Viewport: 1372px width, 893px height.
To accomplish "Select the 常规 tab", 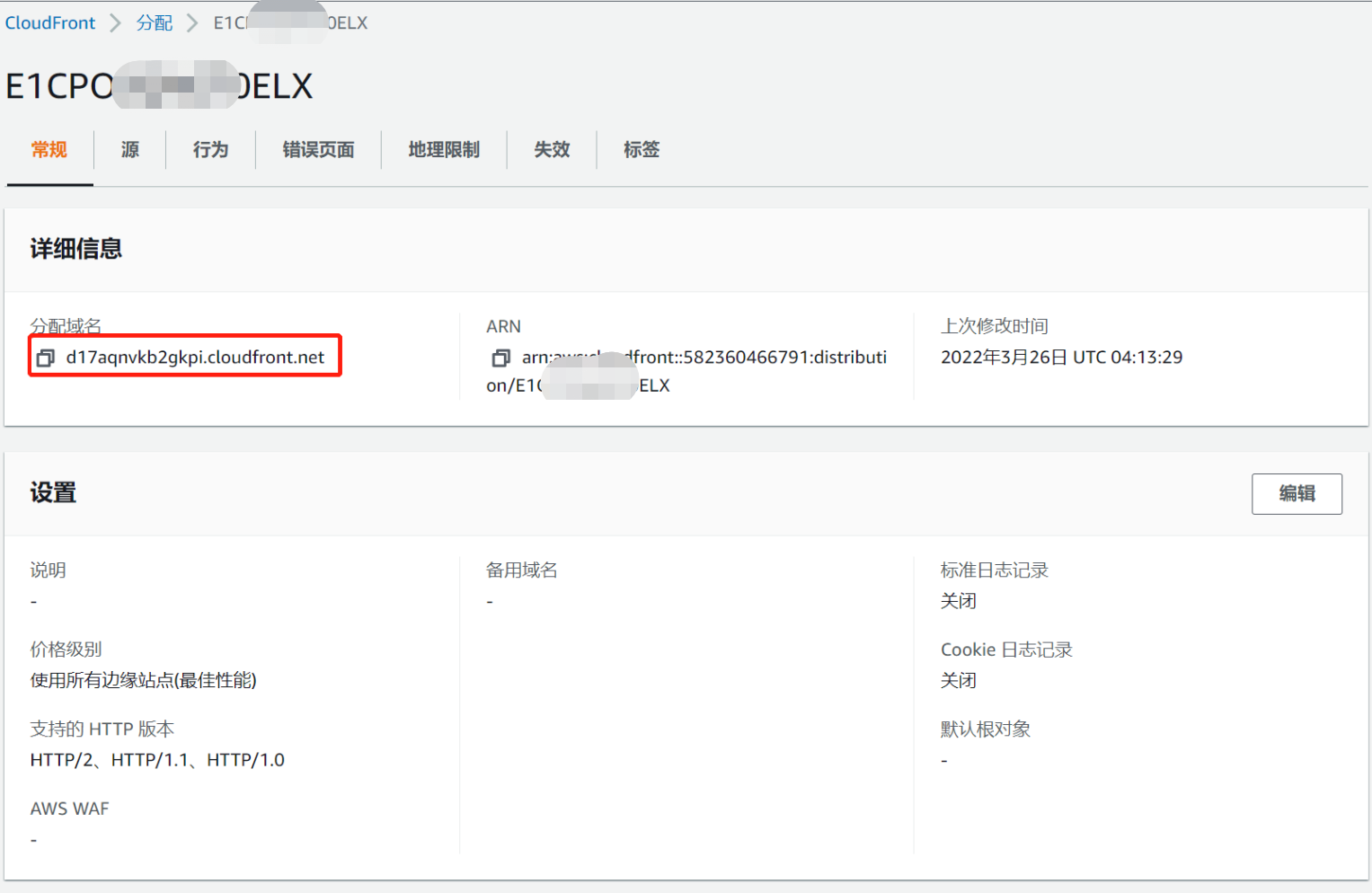I will click(x=49, y=150).
